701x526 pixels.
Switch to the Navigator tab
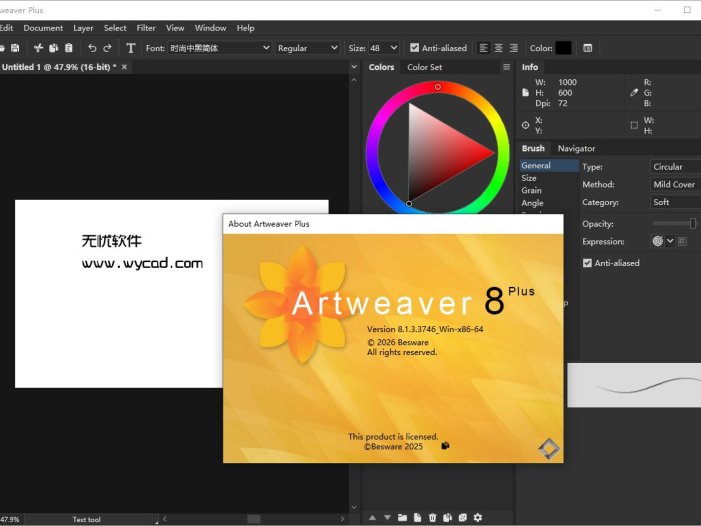(576, 148)
